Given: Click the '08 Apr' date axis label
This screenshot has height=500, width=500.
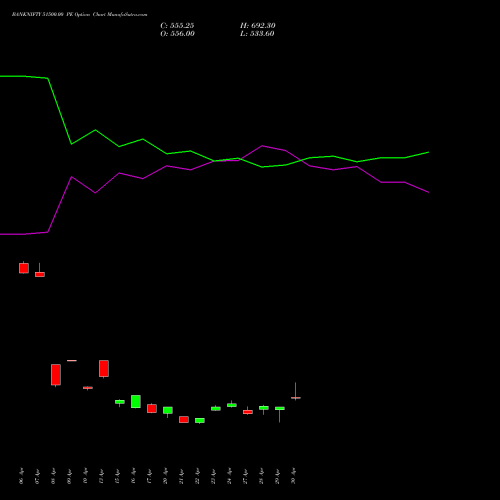Looking at the screenshot, I should [54, 476].
